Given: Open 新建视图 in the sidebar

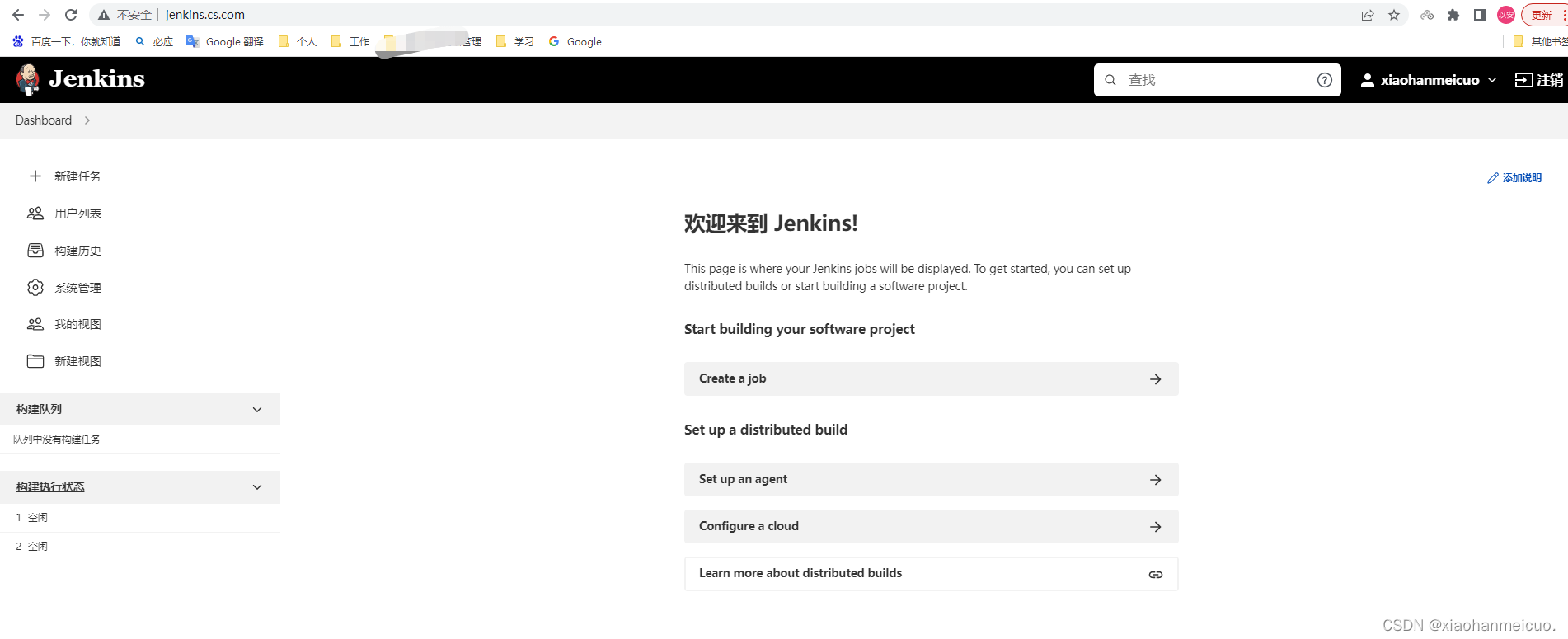Looking at the screenshot, I should [x=77, y=361].
